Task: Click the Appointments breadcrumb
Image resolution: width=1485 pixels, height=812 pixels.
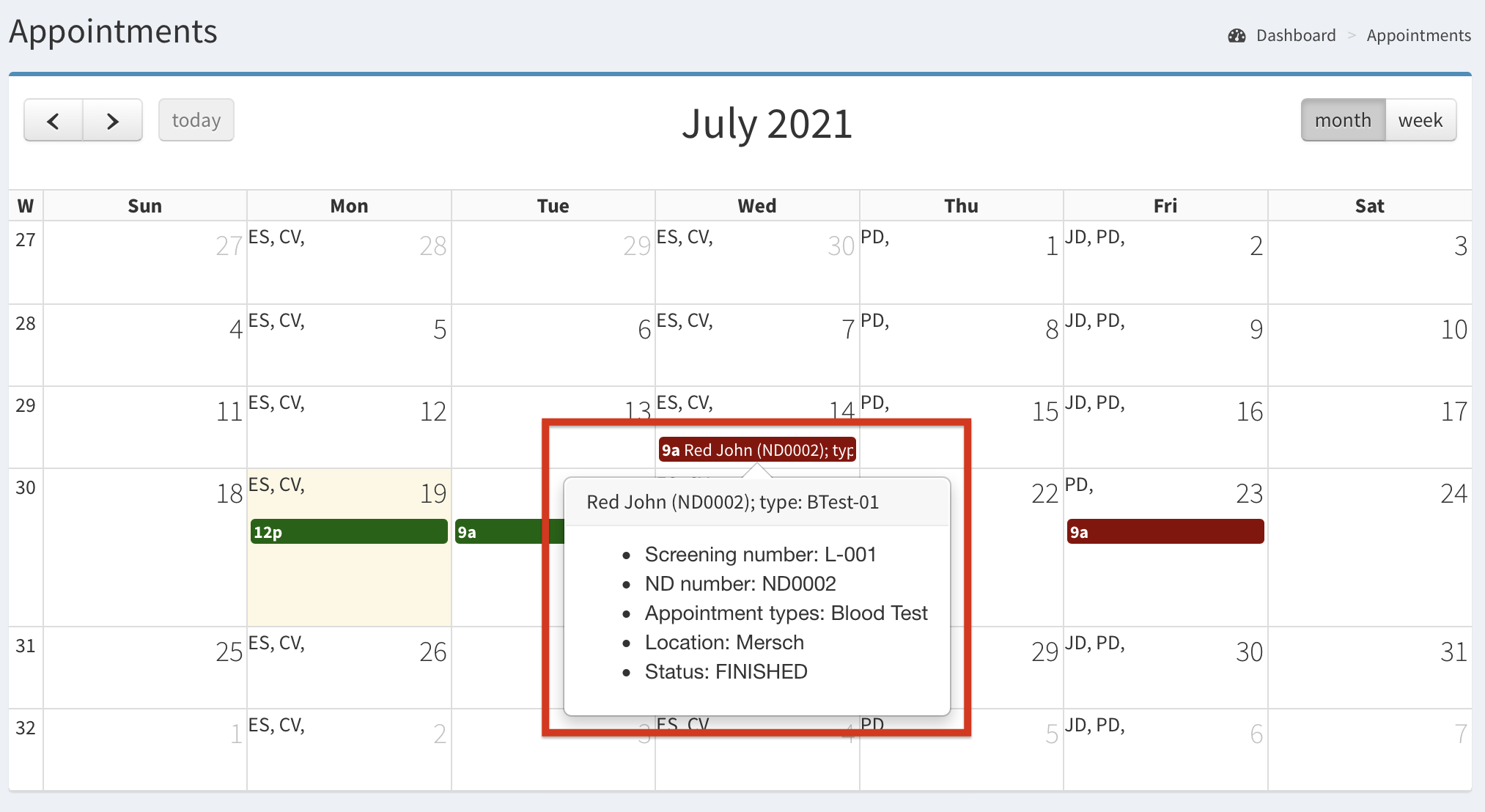Action: click(x=1418, y=36)
